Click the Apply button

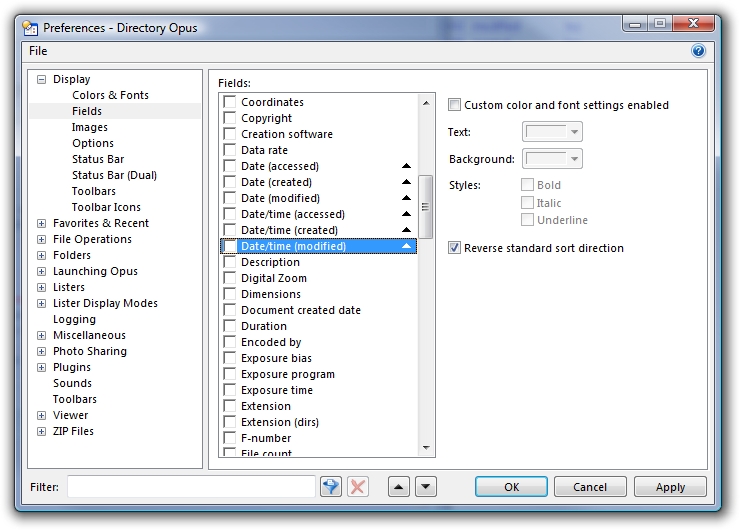coord(670,487)
